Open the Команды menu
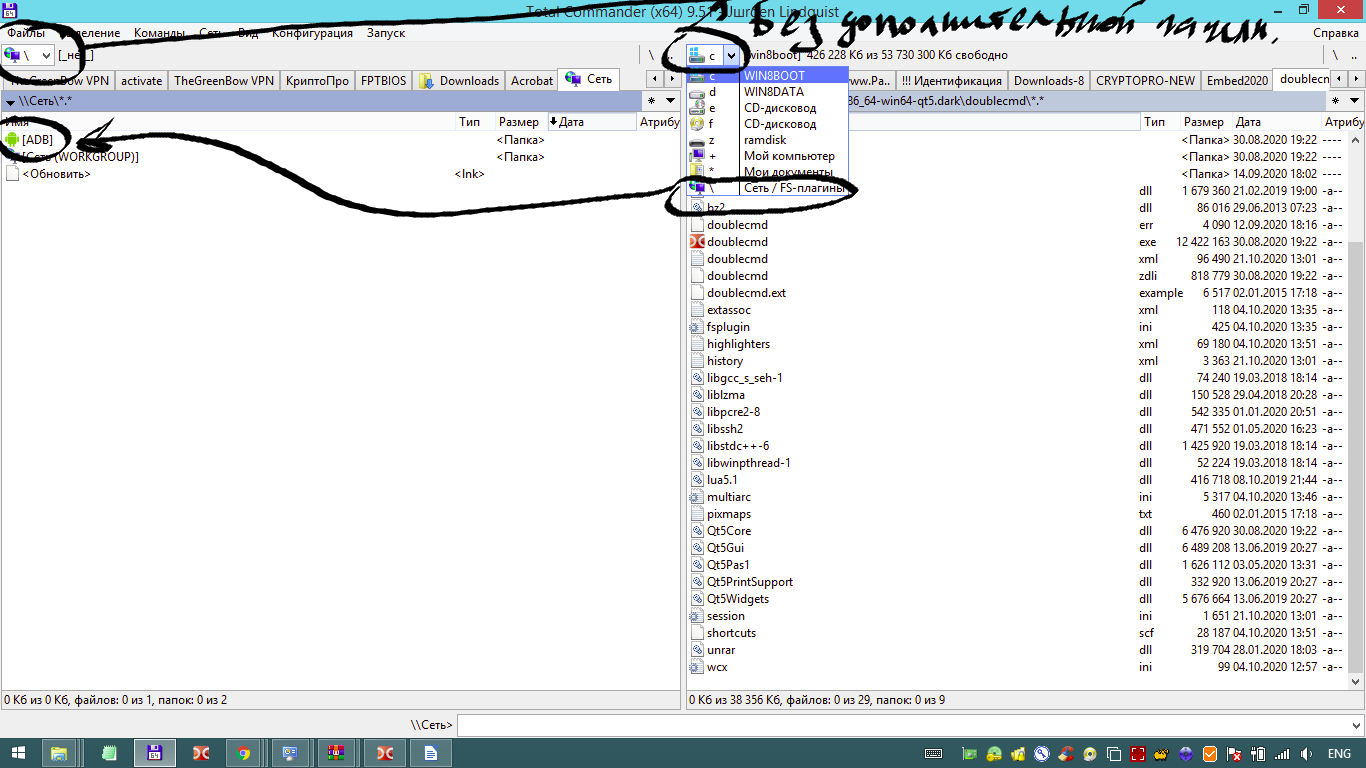 point(159,33)
